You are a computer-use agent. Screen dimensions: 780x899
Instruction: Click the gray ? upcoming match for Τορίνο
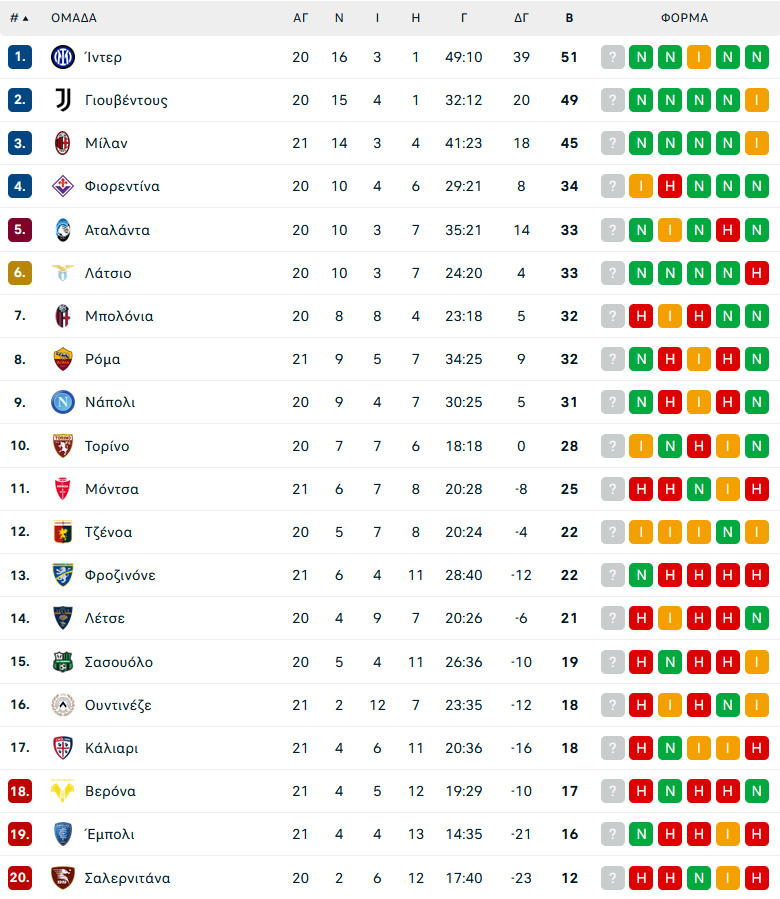pos(613,446)
